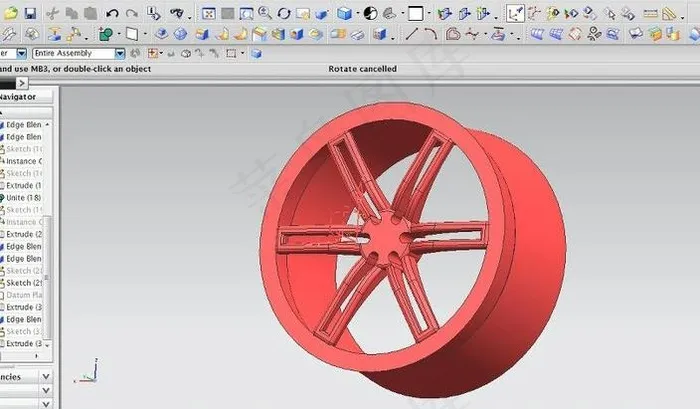Click the Save floppy disk icon
Screen dimensions: 700x409
click(x=30, y=13)
